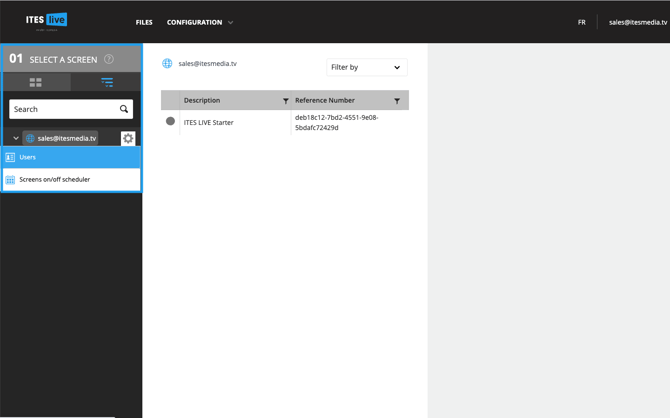
Task: Open help for Select a Screen
Action: [109, 59]
